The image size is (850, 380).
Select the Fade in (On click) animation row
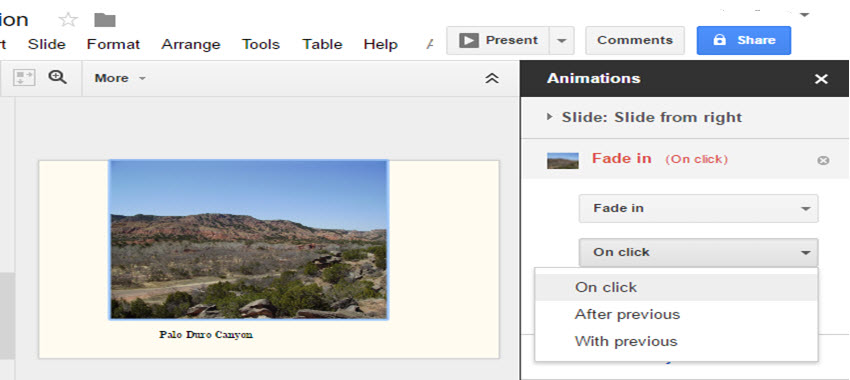pos(685,159)
